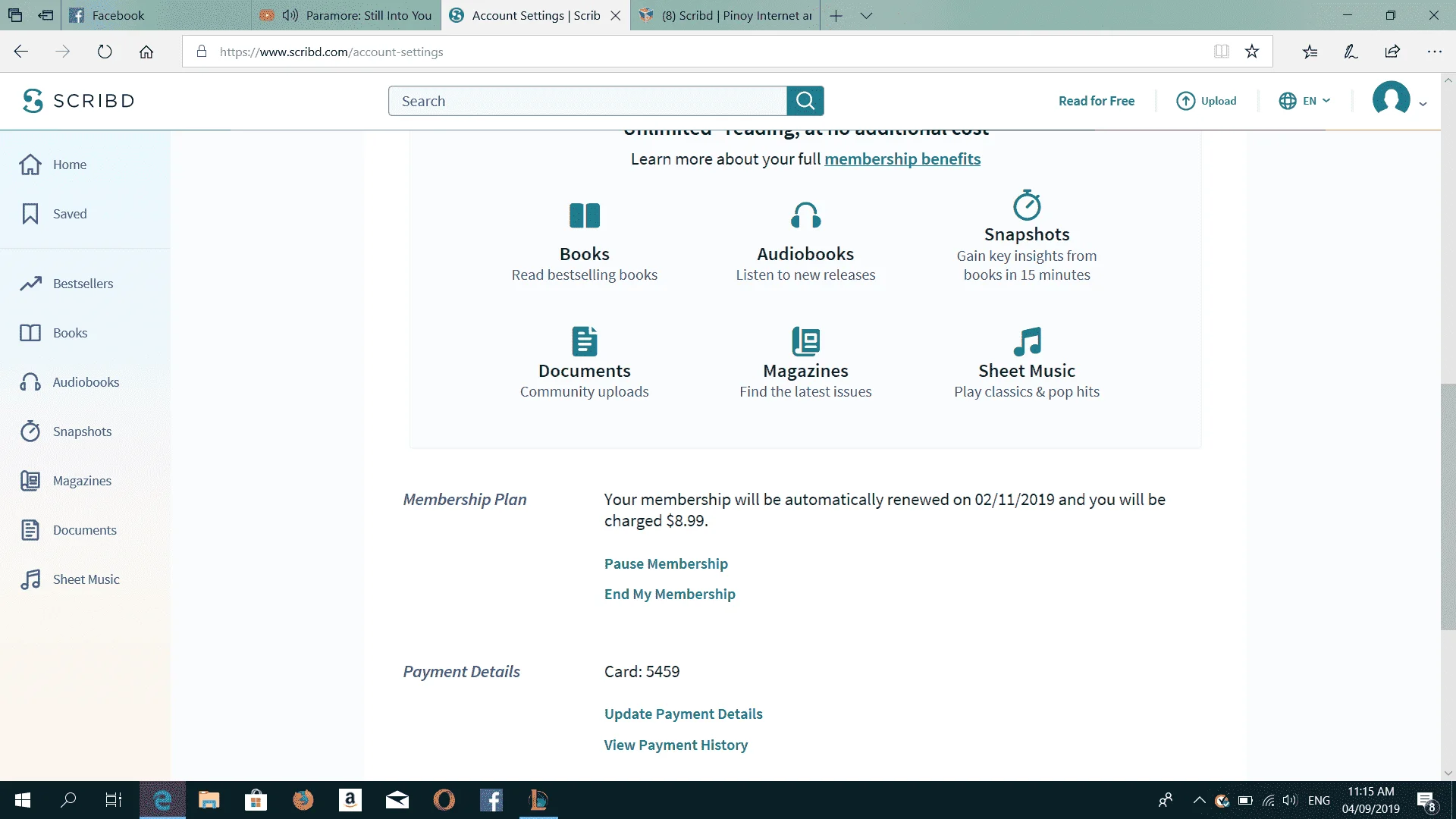Expand the profile menu chevron
The height and width of the screenshot is (819, 1456).
pyautogui.click(x=1423, y=104)
